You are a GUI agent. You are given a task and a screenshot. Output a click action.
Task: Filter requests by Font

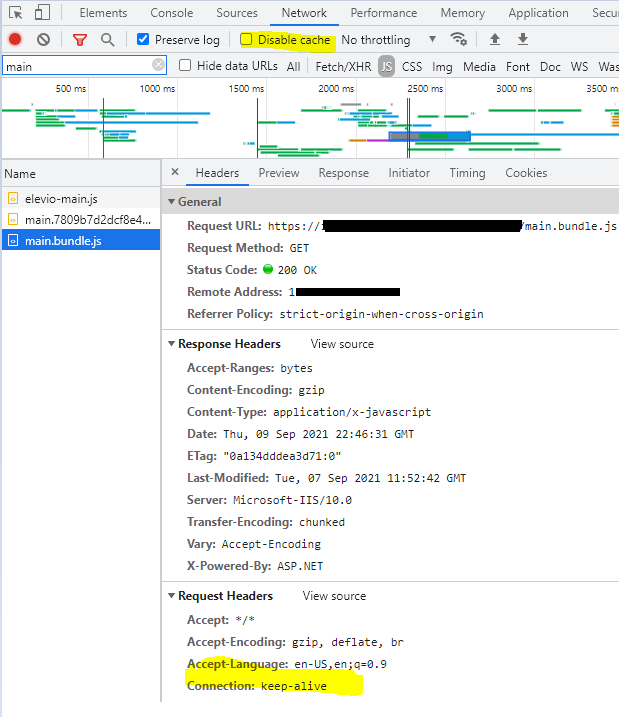coord(518,67)
